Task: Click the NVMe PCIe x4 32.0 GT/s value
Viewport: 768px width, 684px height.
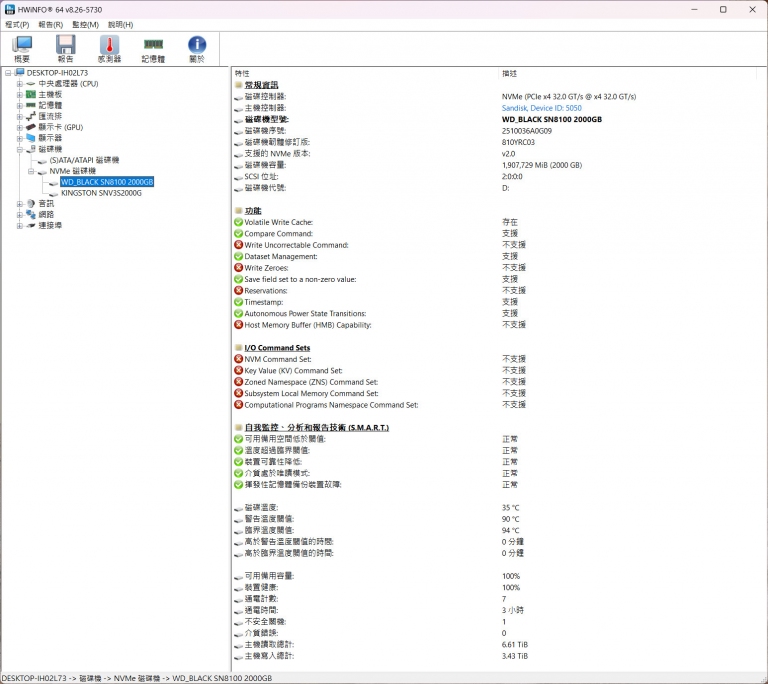Action: pos(569,97)
